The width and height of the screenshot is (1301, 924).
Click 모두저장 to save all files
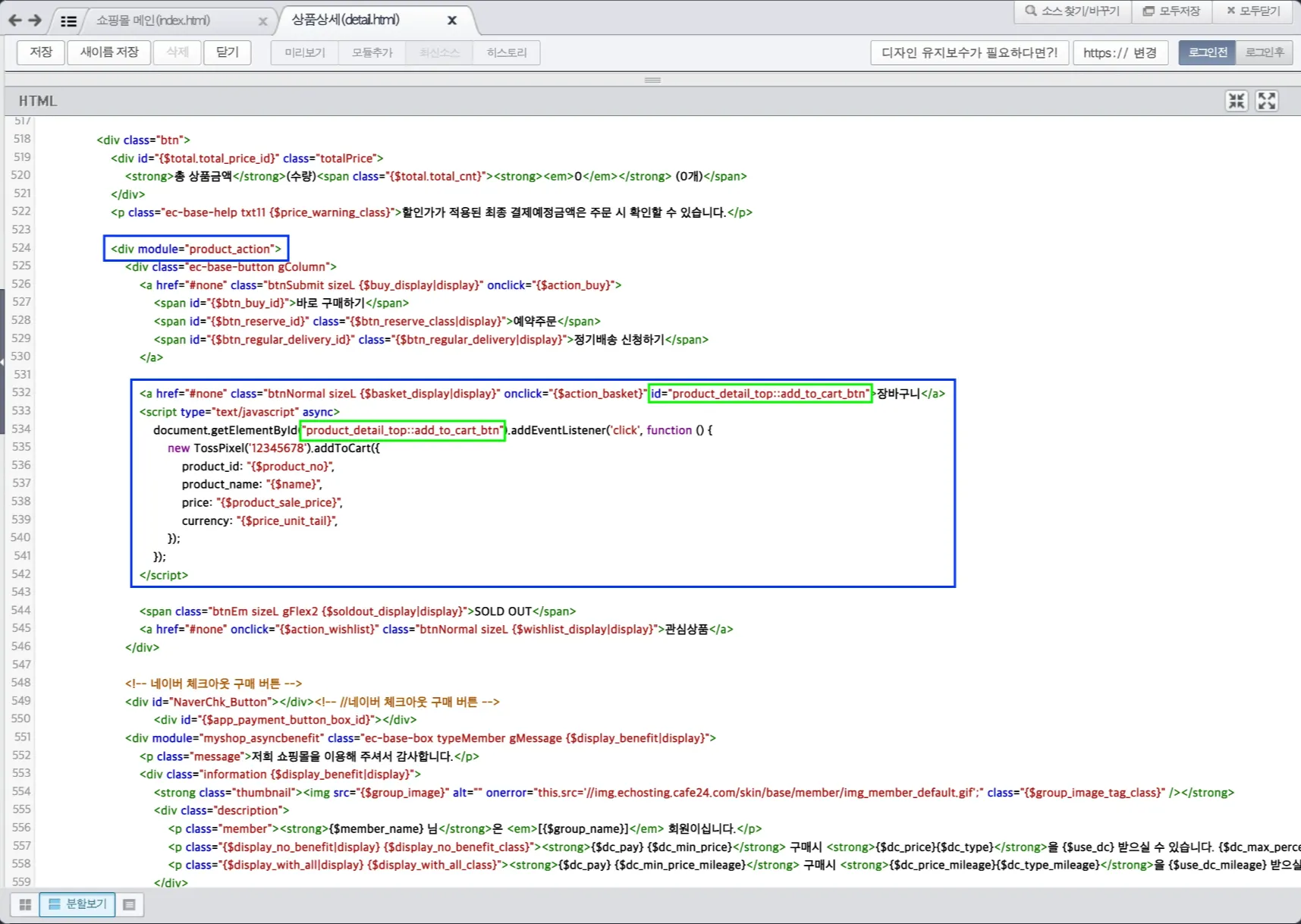[x=1171, y=11]
